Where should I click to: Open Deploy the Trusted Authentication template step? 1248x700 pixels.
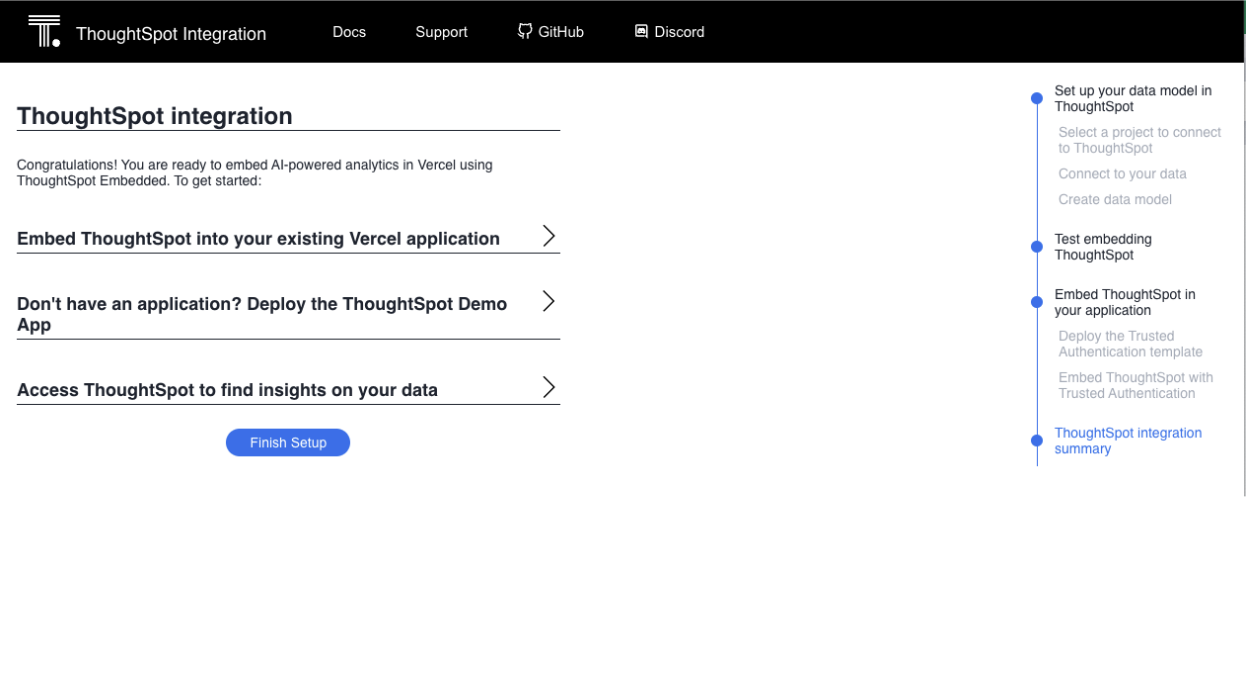[x=1130, y=344]
